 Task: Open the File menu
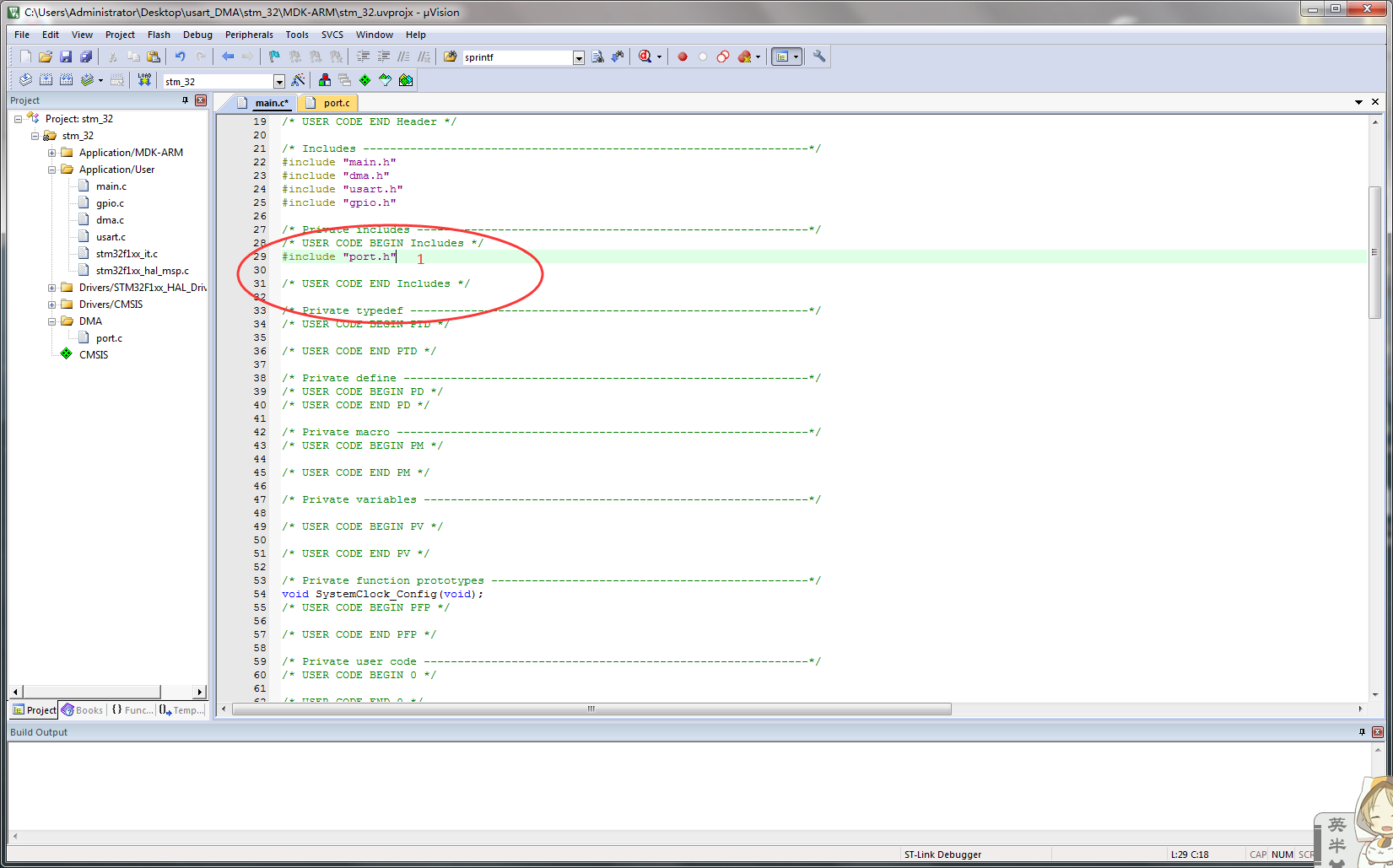22,35
